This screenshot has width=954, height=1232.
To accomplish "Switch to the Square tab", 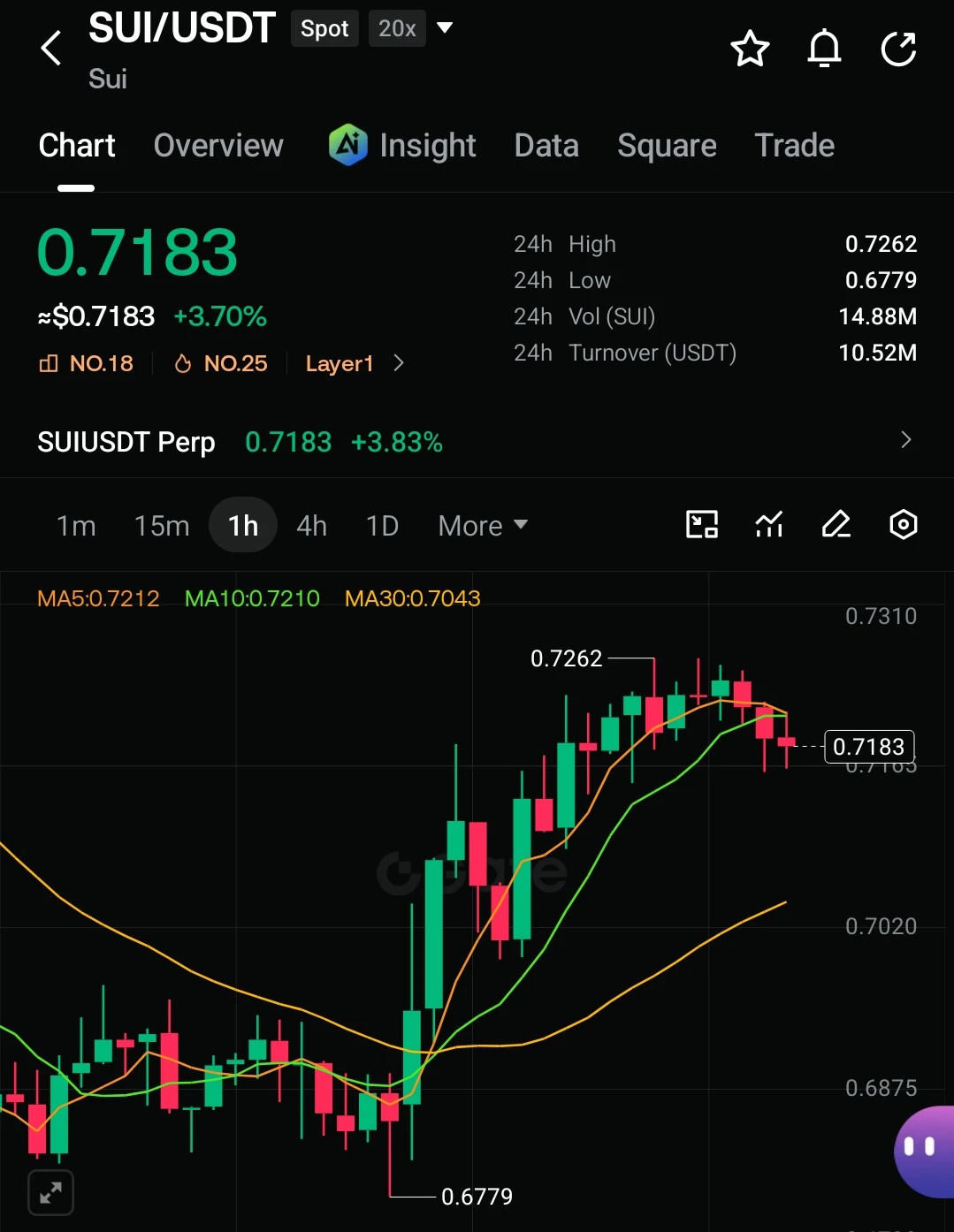I will [667, 146].
